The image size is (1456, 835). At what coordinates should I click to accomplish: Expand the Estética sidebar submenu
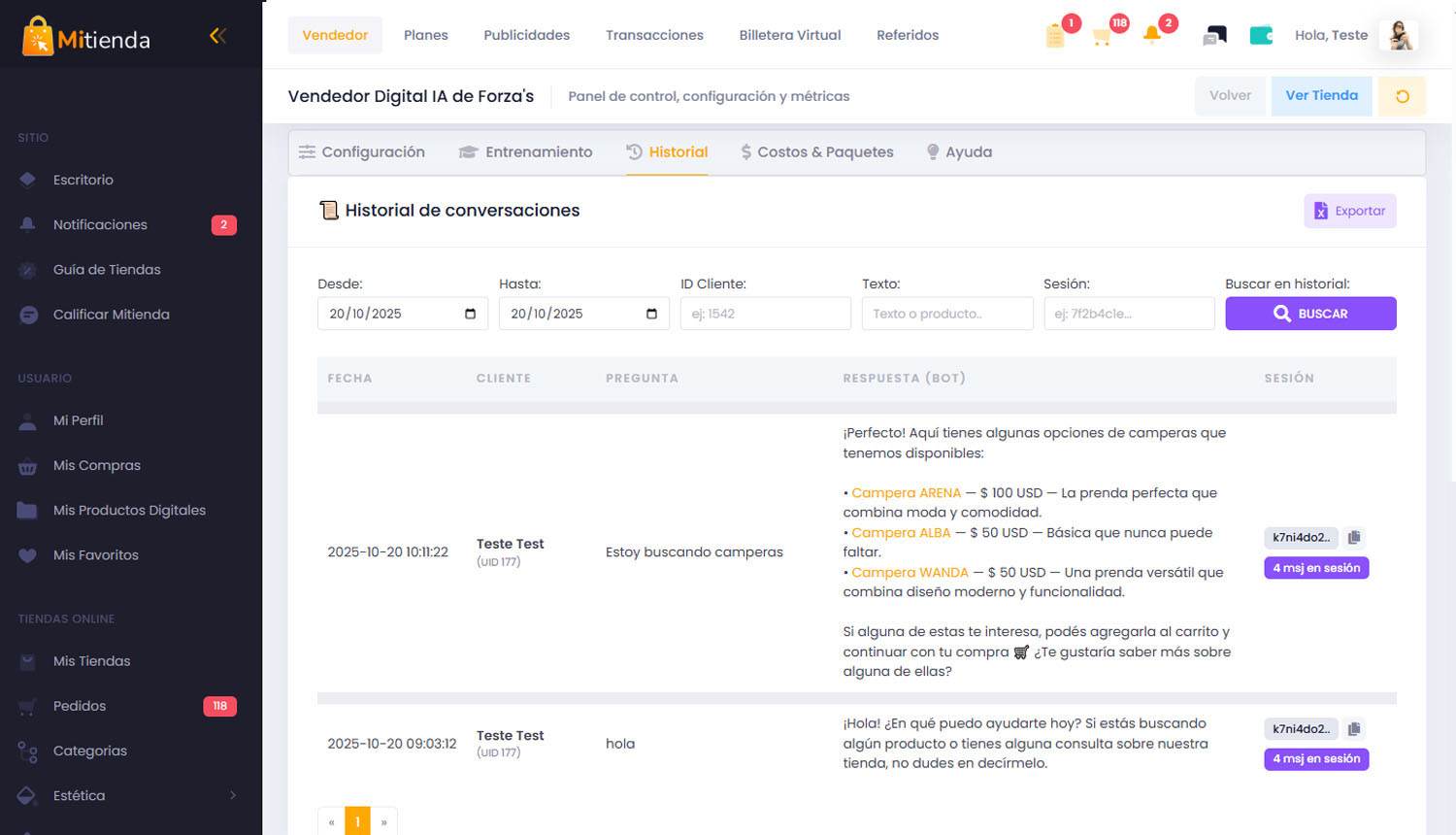233,795
